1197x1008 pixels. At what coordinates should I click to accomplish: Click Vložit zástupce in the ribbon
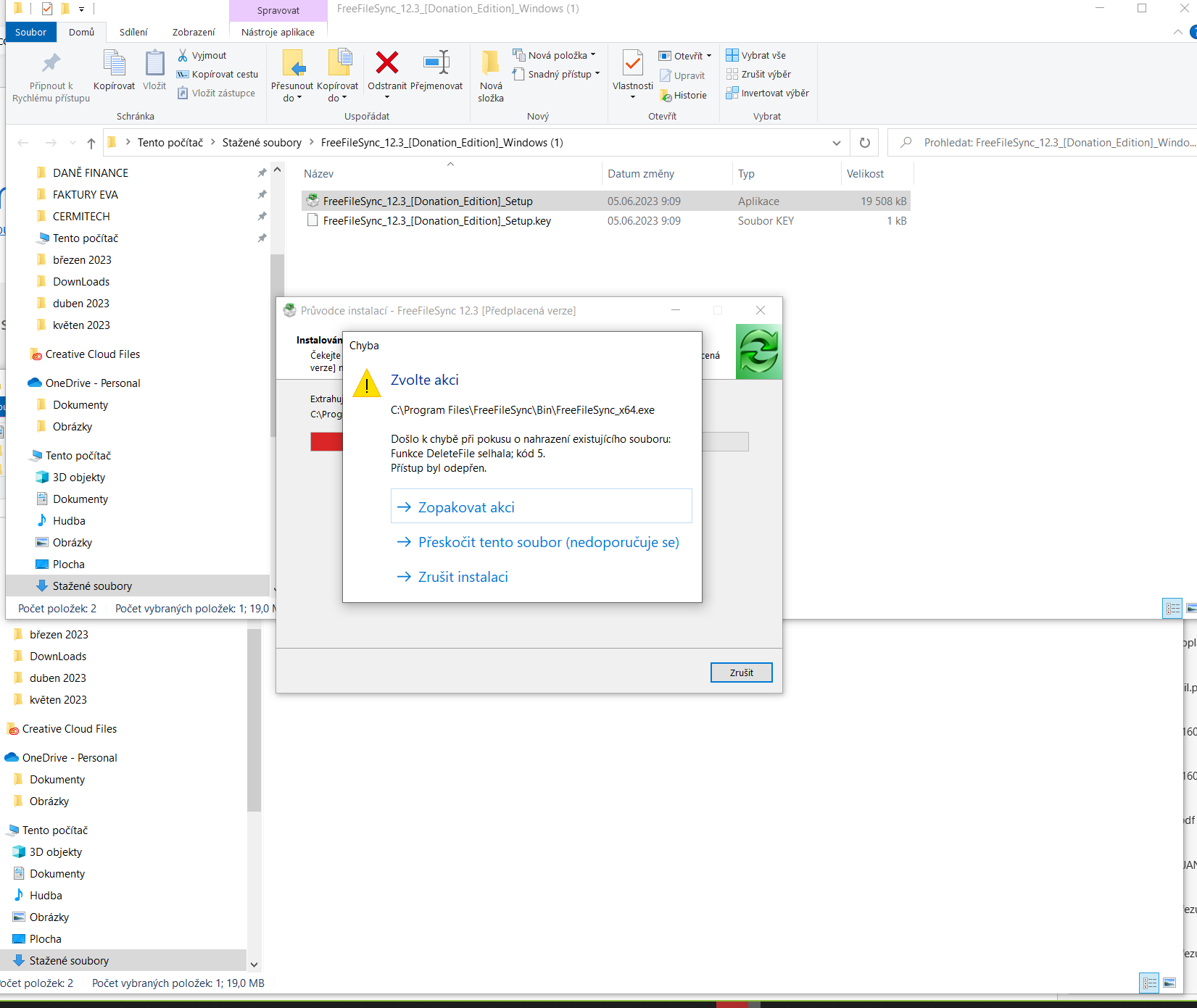(216, 93)
